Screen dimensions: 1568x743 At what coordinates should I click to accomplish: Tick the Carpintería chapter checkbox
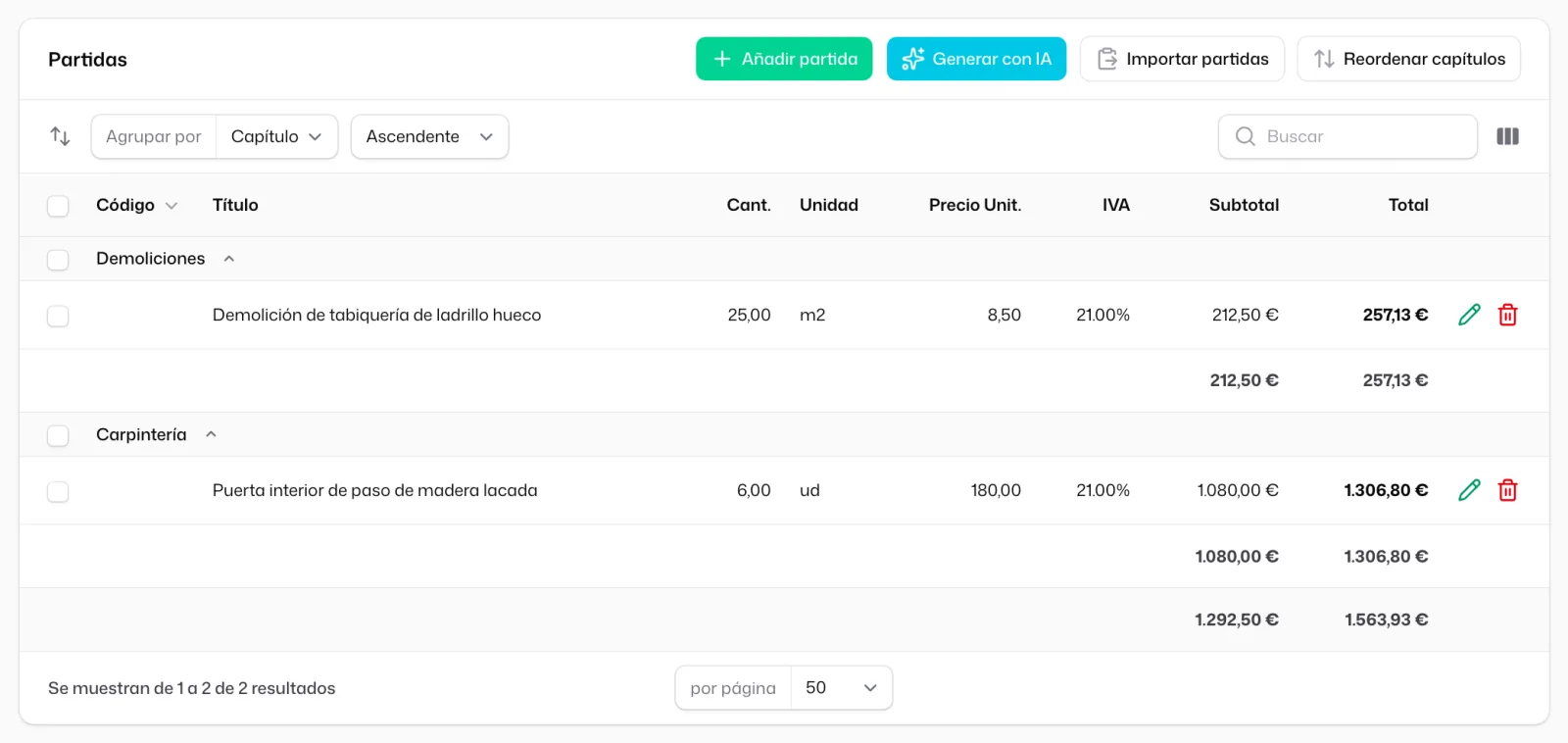coord(58,435)
